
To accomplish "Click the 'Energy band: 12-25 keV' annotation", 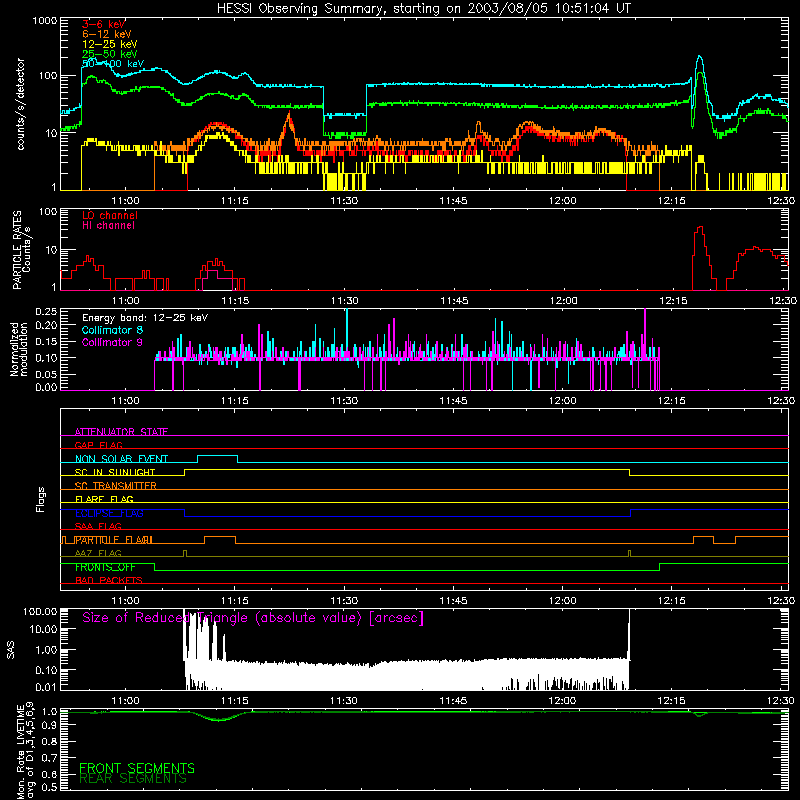I will click(145, 318).
